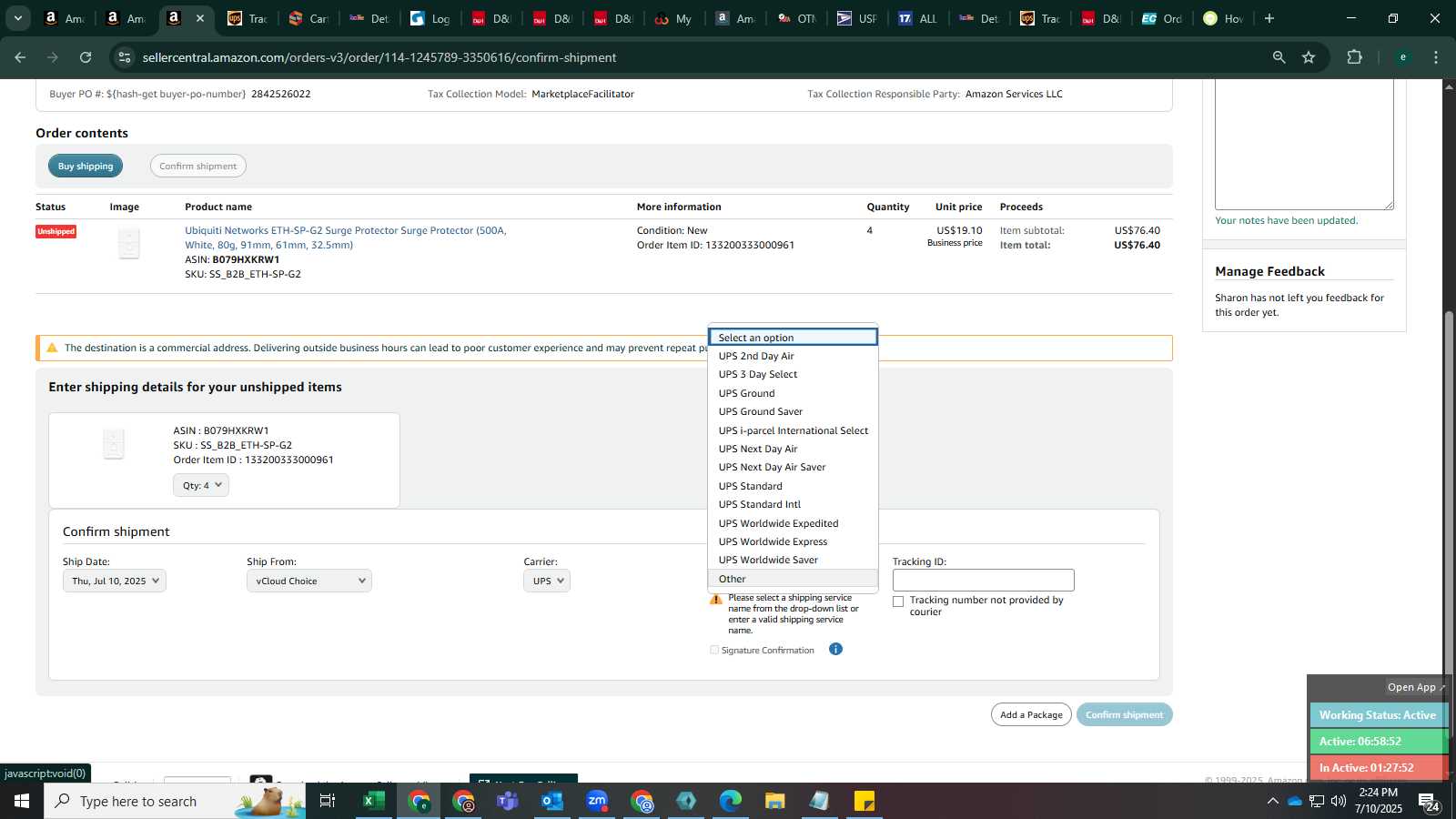Click the product thumbnail in order contents
This screenshot has height=819, width=1456.
pos(128,244)
